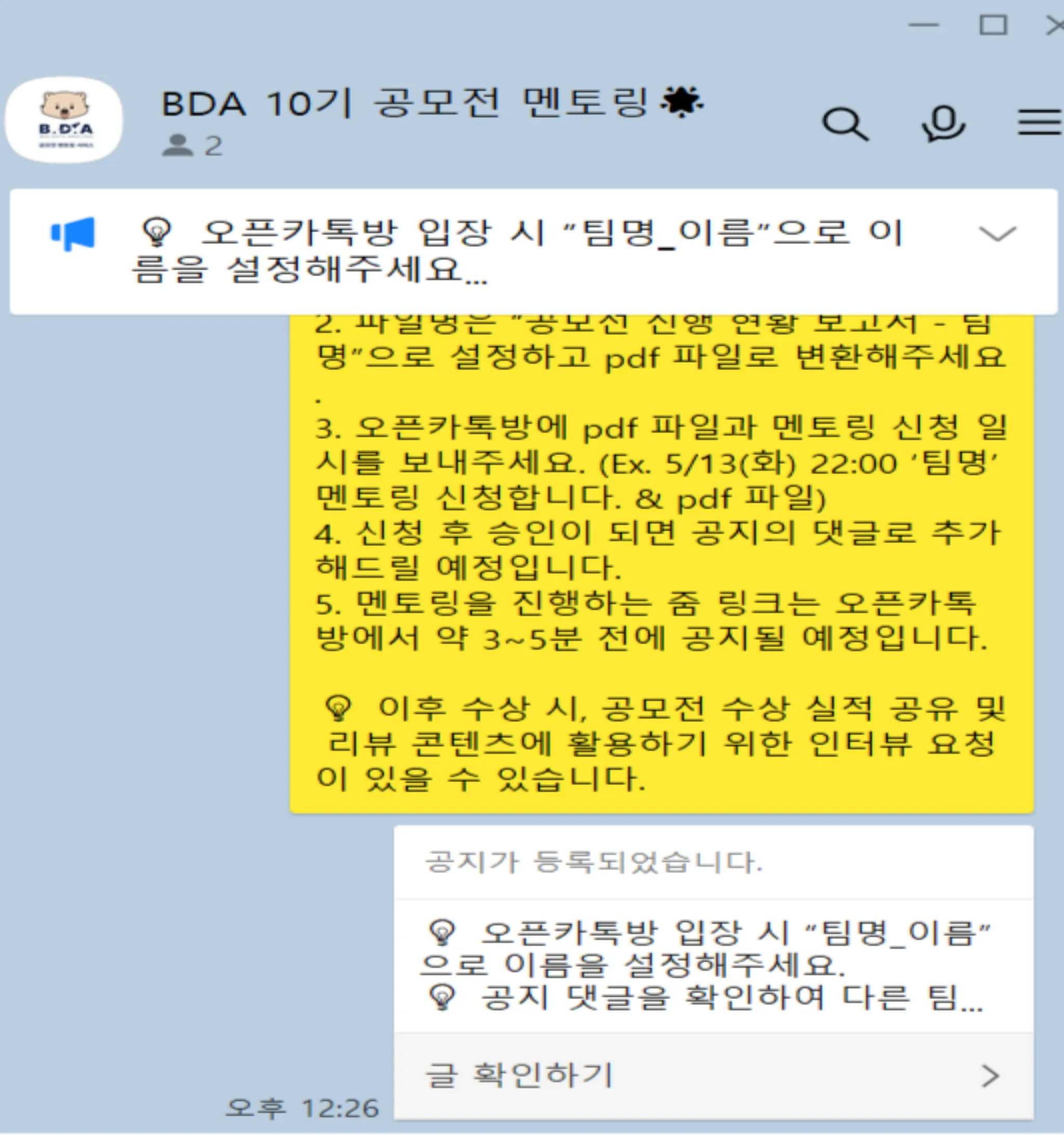Click the 공지가 등록되었습니다 card header

click(713, 863)
